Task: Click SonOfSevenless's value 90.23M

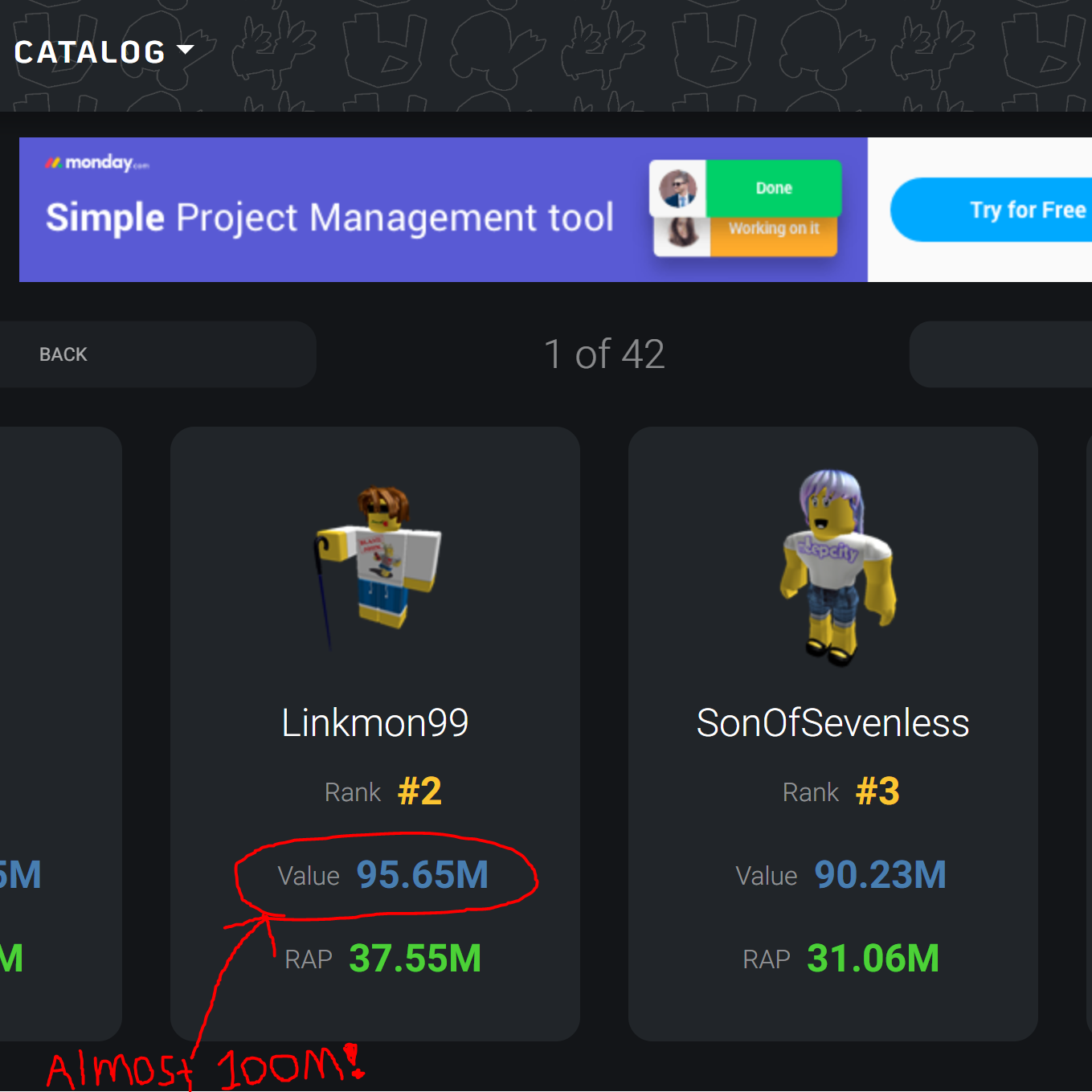Action: (881, 874)
